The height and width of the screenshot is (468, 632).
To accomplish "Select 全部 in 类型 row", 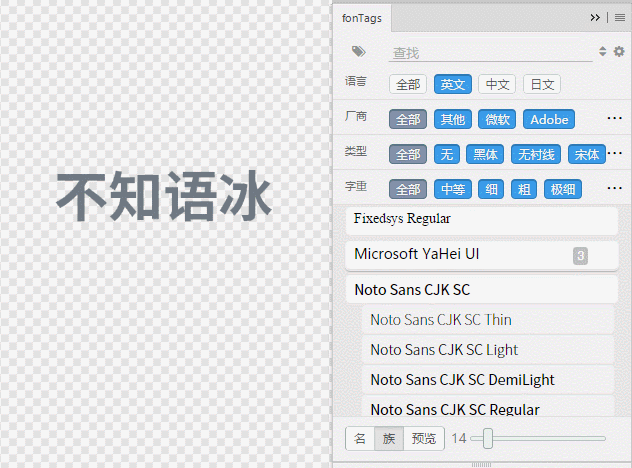I will coord(408,154).
